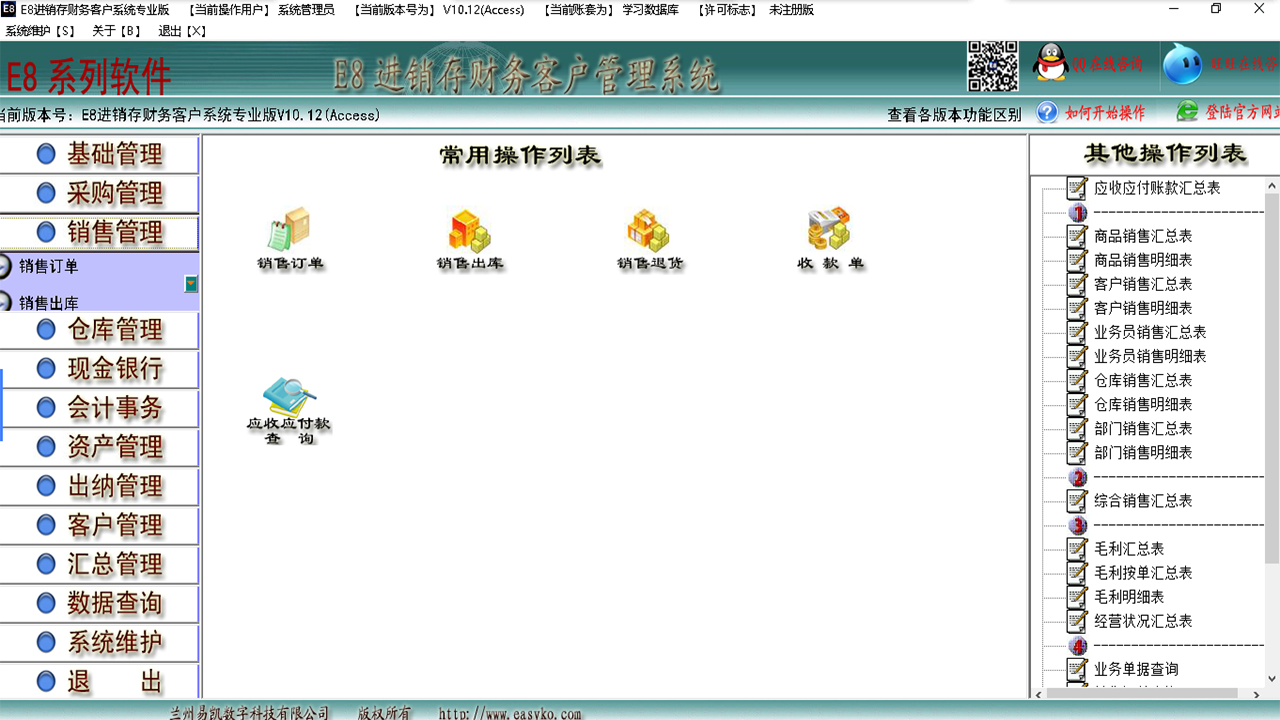
Task: Click the blue question mark help icon
Action: pos(1047,112)
